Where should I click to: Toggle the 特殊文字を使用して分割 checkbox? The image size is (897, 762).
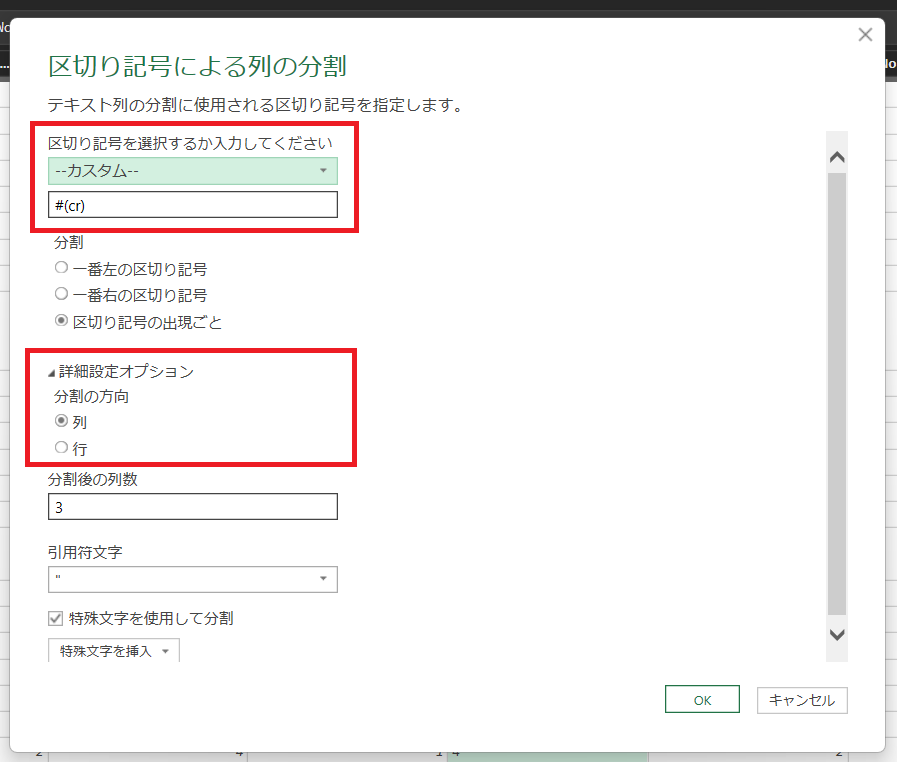[x=57, y=618]
